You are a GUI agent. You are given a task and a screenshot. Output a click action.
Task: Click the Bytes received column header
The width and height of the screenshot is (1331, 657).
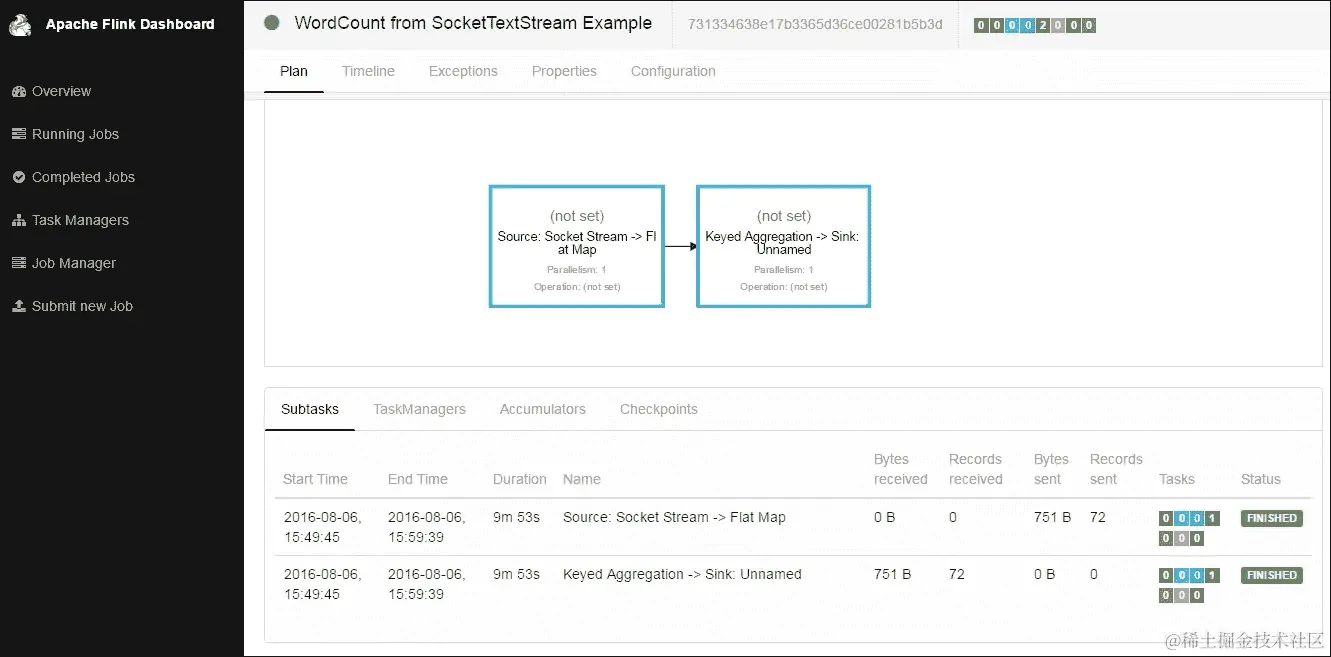coord(901,469)
